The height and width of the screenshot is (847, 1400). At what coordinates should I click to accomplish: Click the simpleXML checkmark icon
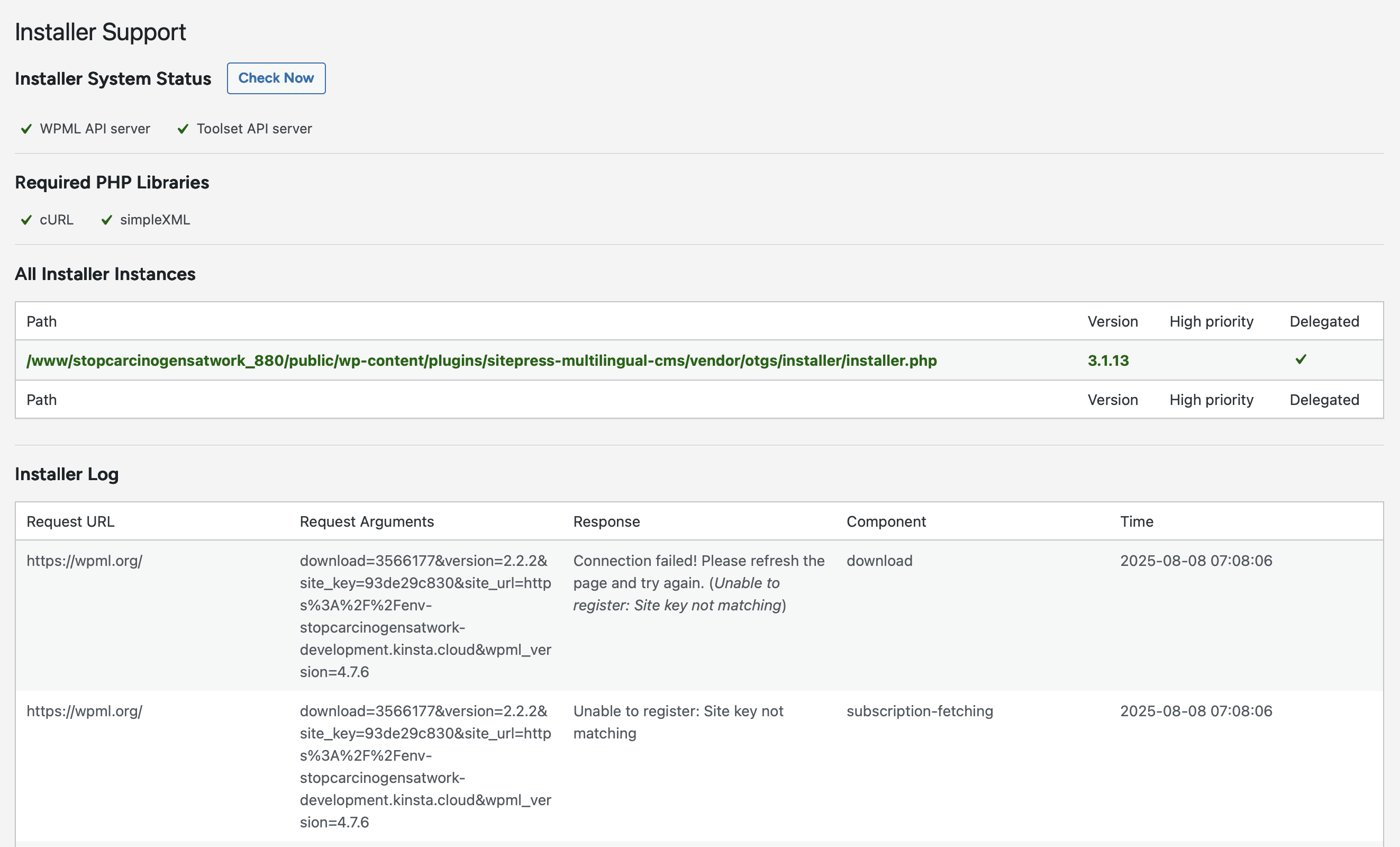point(107,220)
